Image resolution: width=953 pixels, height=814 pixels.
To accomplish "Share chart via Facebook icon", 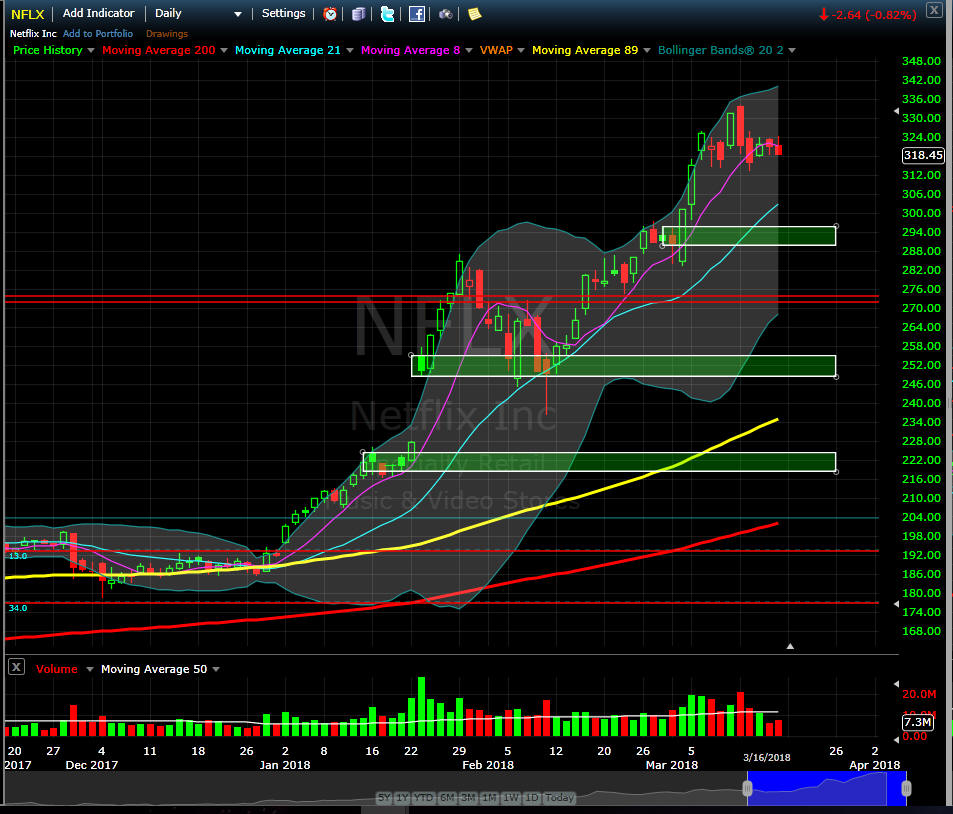I will [416, 14].
